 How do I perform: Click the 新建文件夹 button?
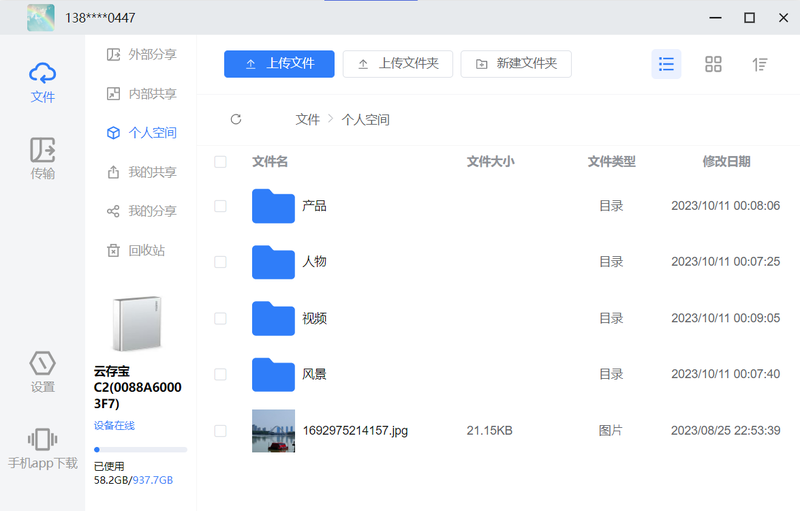click(516, 64)
